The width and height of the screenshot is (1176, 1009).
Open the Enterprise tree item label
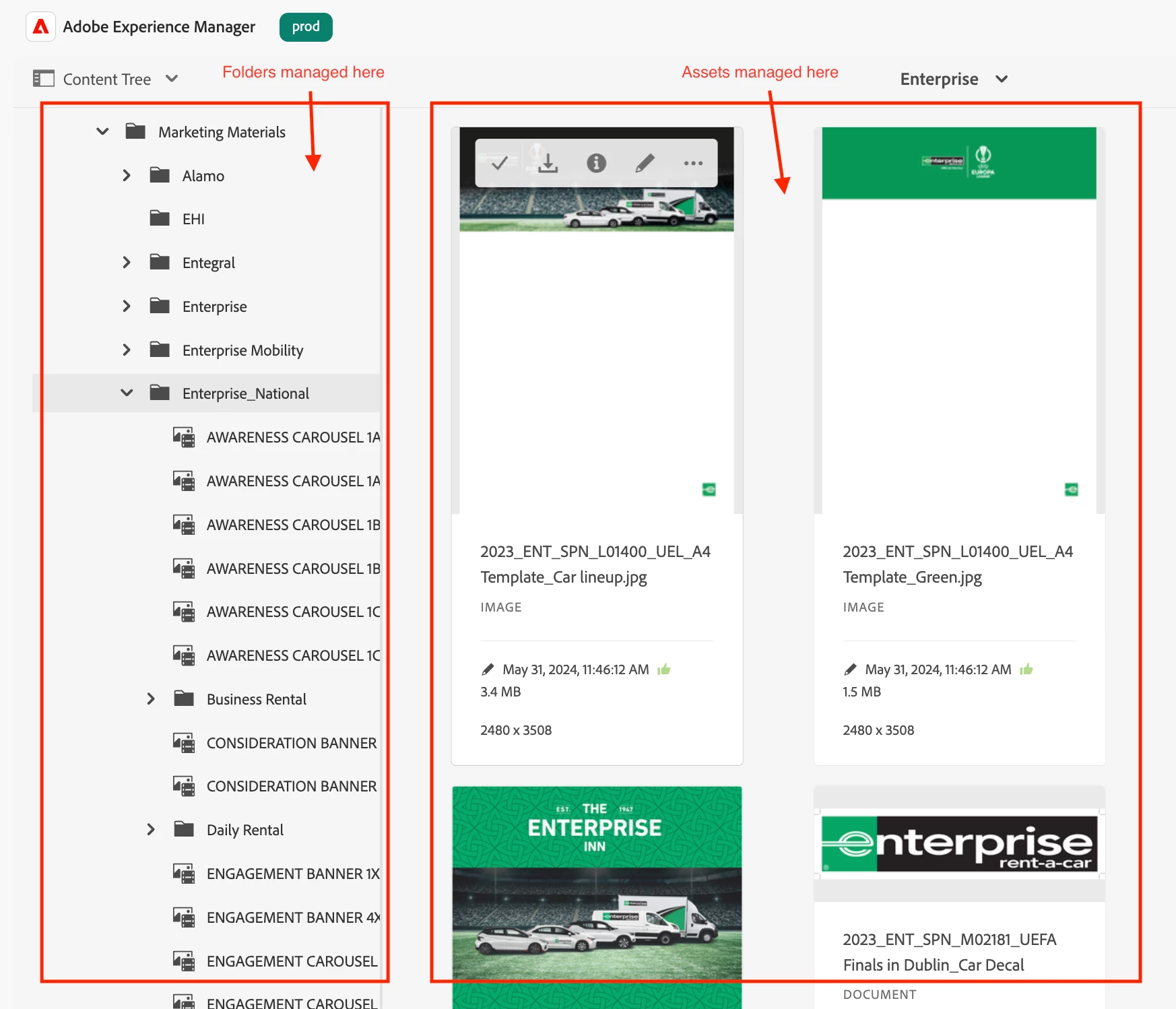[215, 306]
